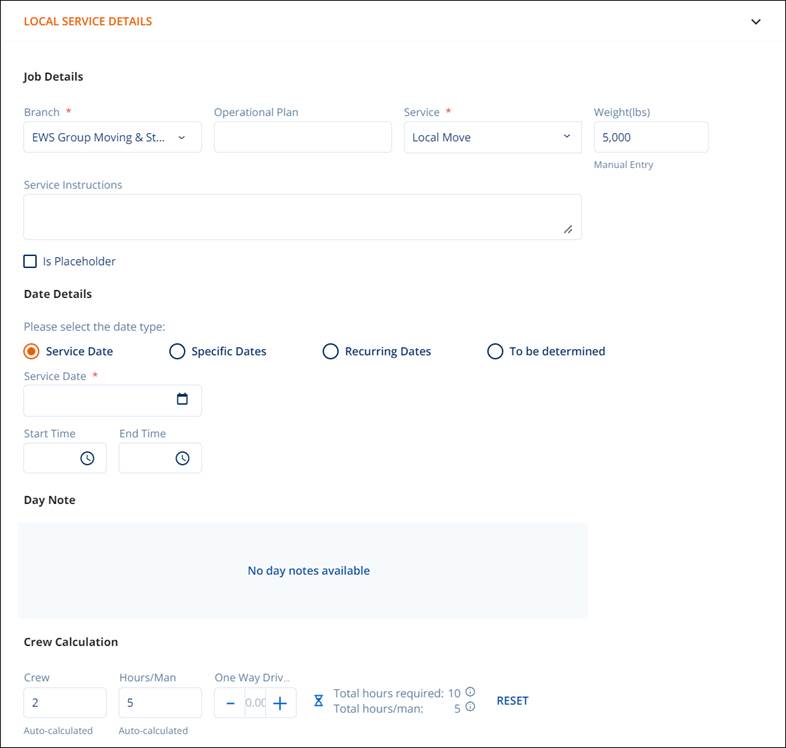Image resolution: width=786 pixels, height=748 pixels.
Task: Click the Manual Entry label under Weight
Action: pos(623,164)
